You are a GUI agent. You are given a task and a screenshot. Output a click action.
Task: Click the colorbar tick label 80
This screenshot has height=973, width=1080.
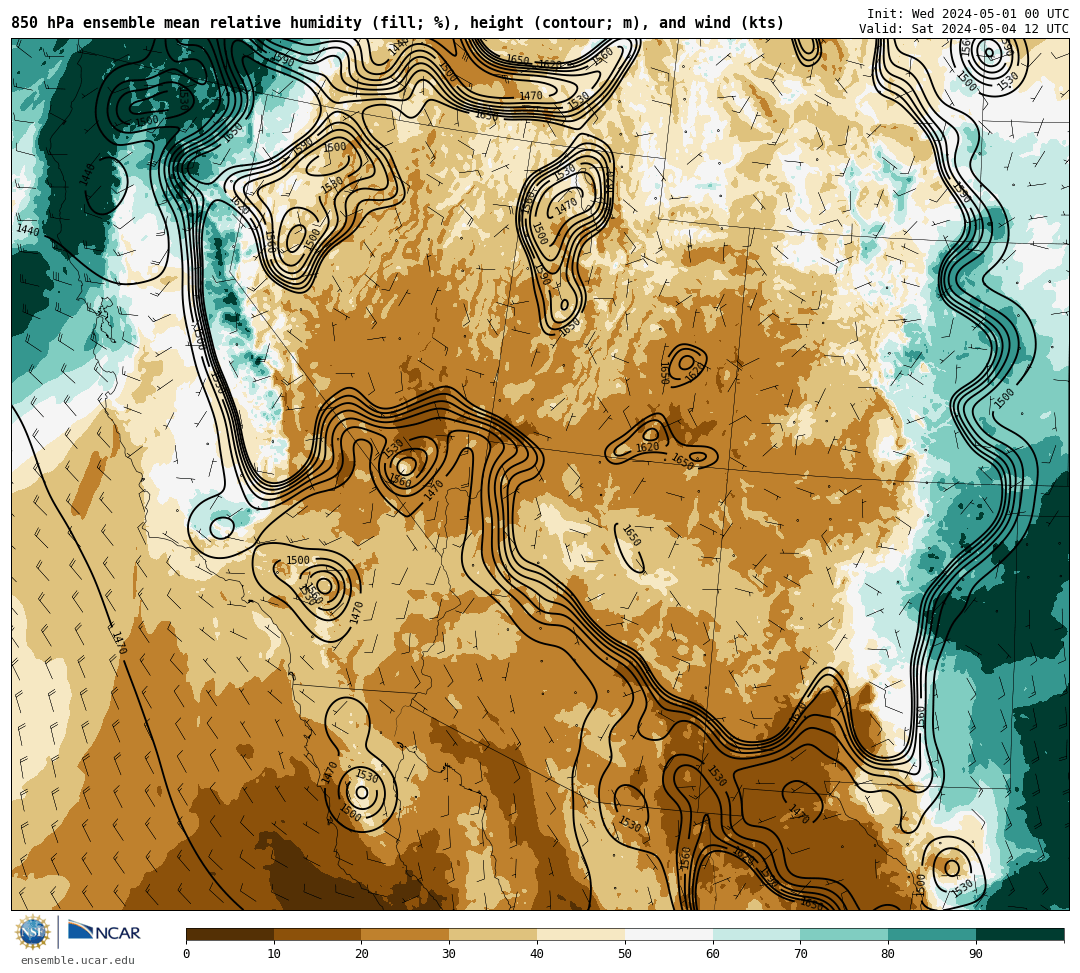(x=888, y=954)
